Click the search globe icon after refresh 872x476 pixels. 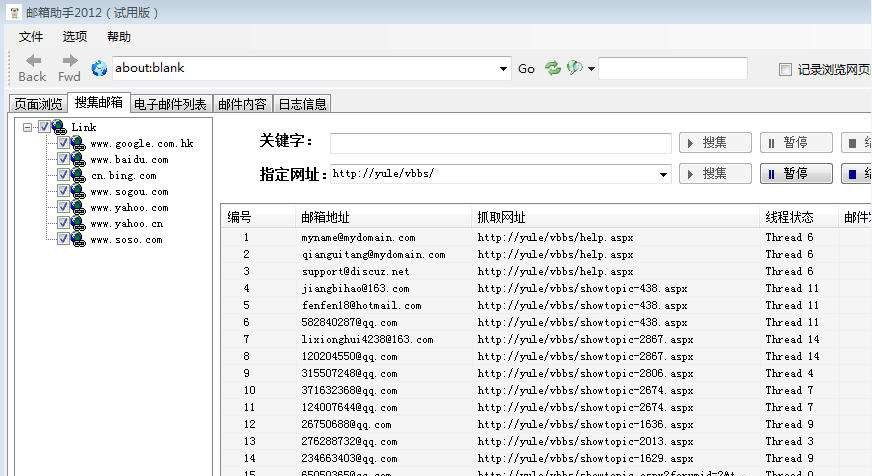(x=574, y=68)
